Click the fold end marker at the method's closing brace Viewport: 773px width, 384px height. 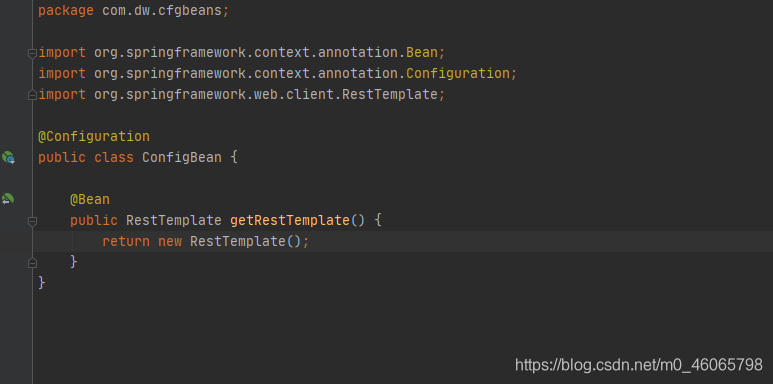click(x=32, y=263)
